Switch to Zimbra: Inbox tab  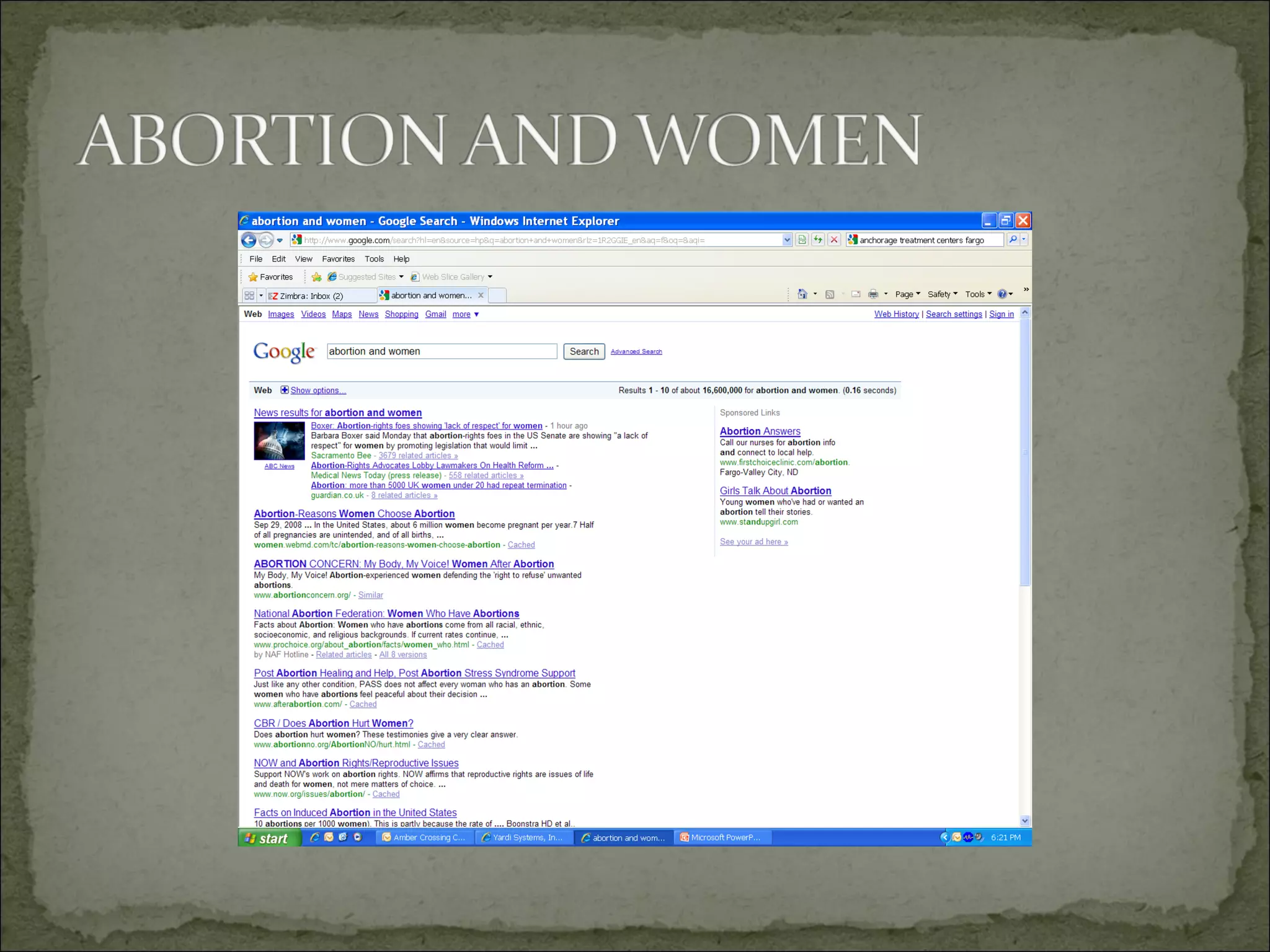point(310,296)
